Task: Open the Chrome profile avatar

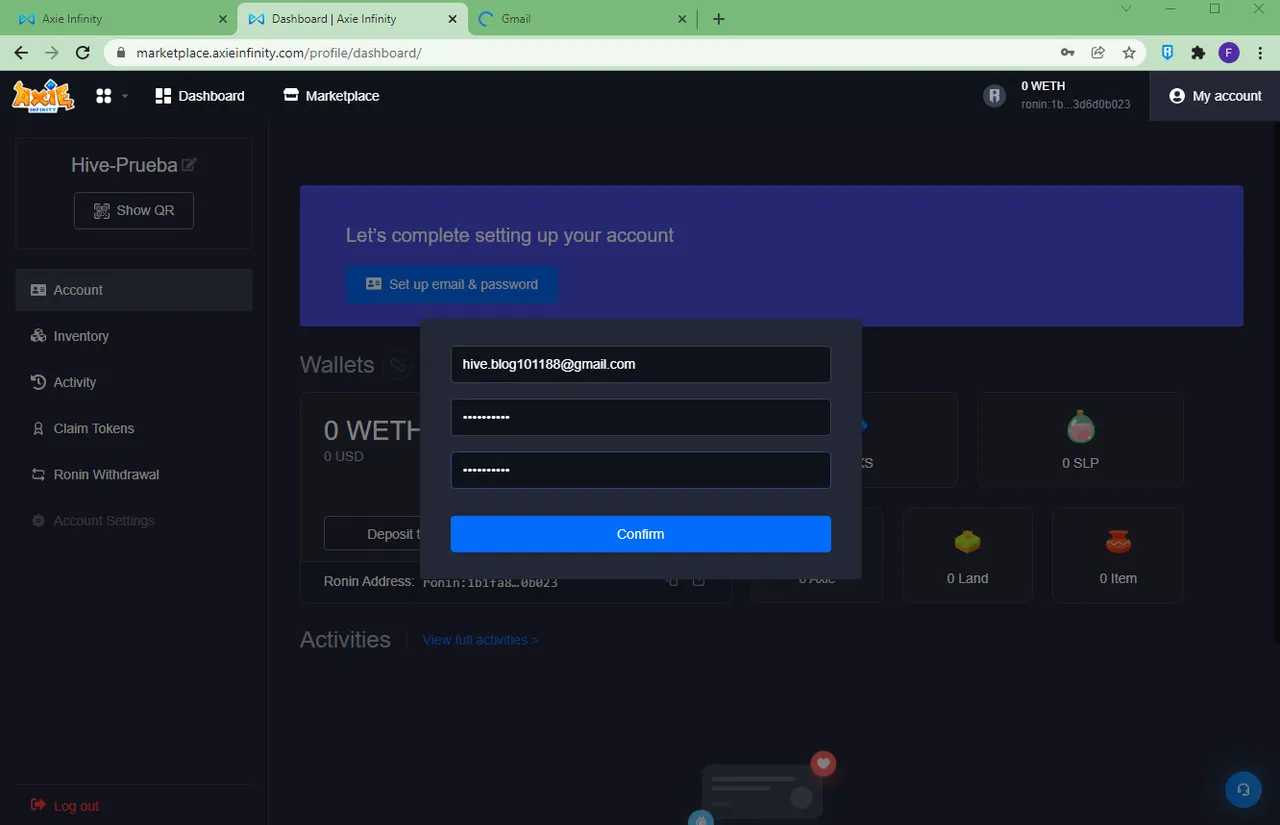Action: [x=1229, y=53]
